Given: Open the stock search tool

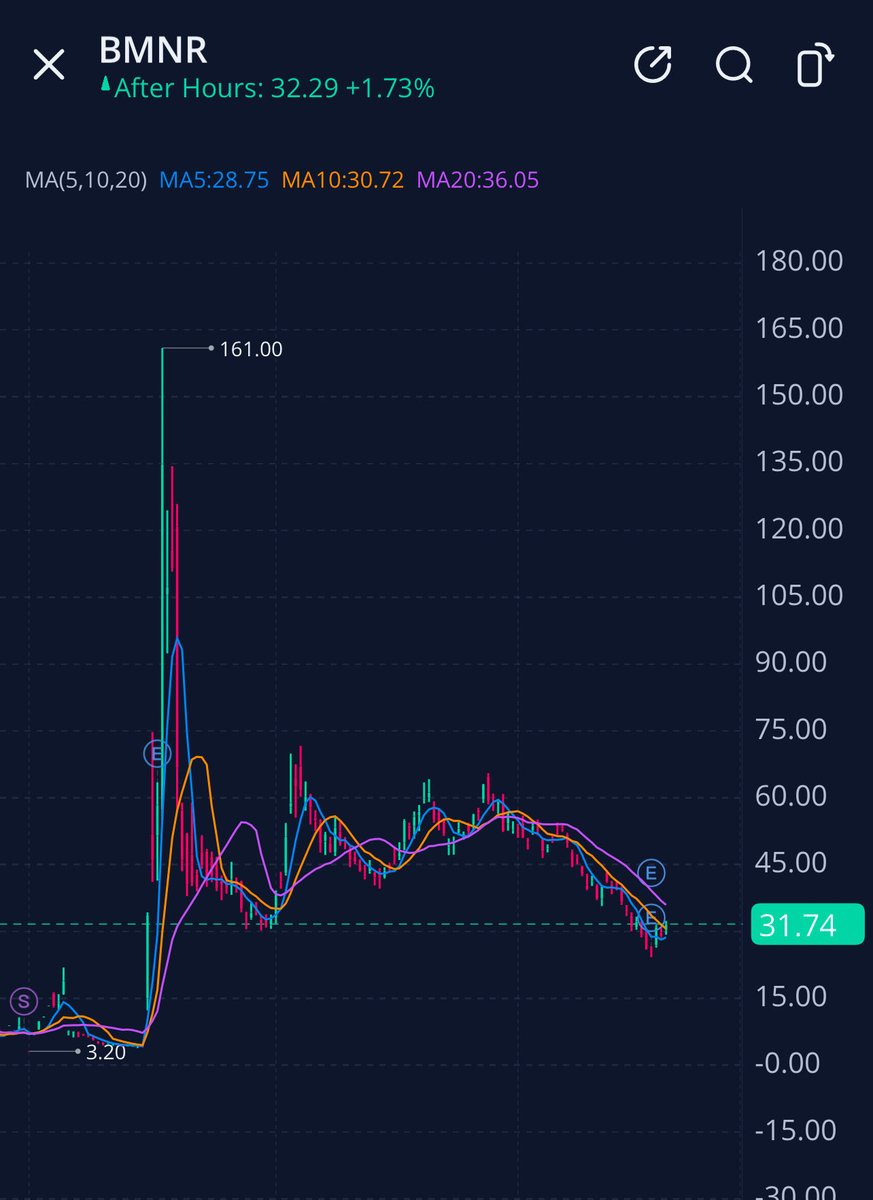Looking at the screenshot, I should 734,66.
